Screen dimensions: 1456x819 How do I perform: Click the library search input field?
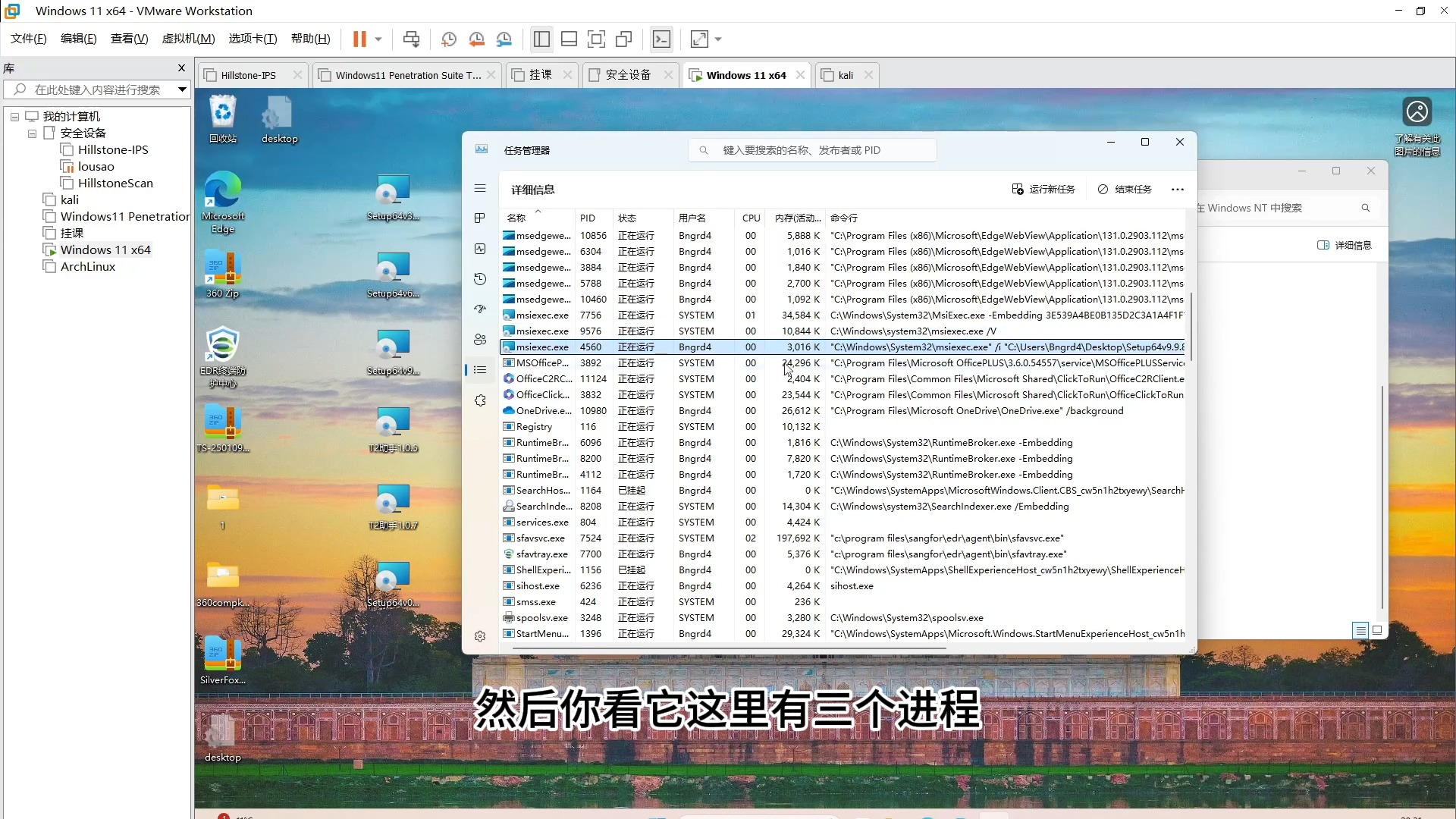coord(97,89)
